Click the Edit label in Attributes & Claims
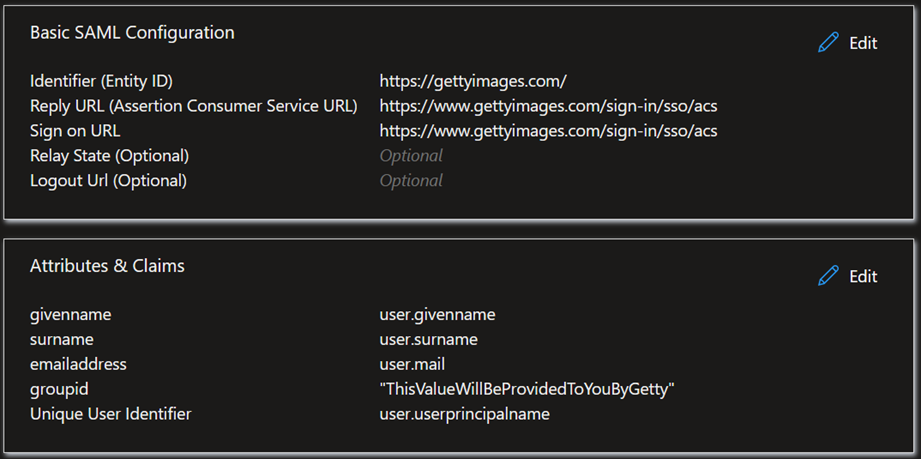Image resolution: width=921 pixels, height=459 pixels. [x=863, y=276]
